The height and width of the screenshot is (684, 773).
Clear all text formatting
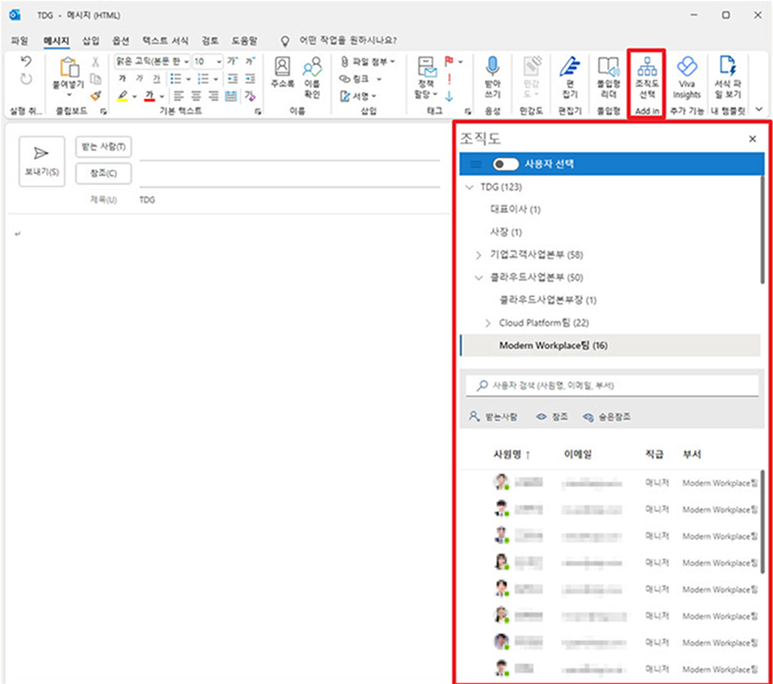click(250, 96)
